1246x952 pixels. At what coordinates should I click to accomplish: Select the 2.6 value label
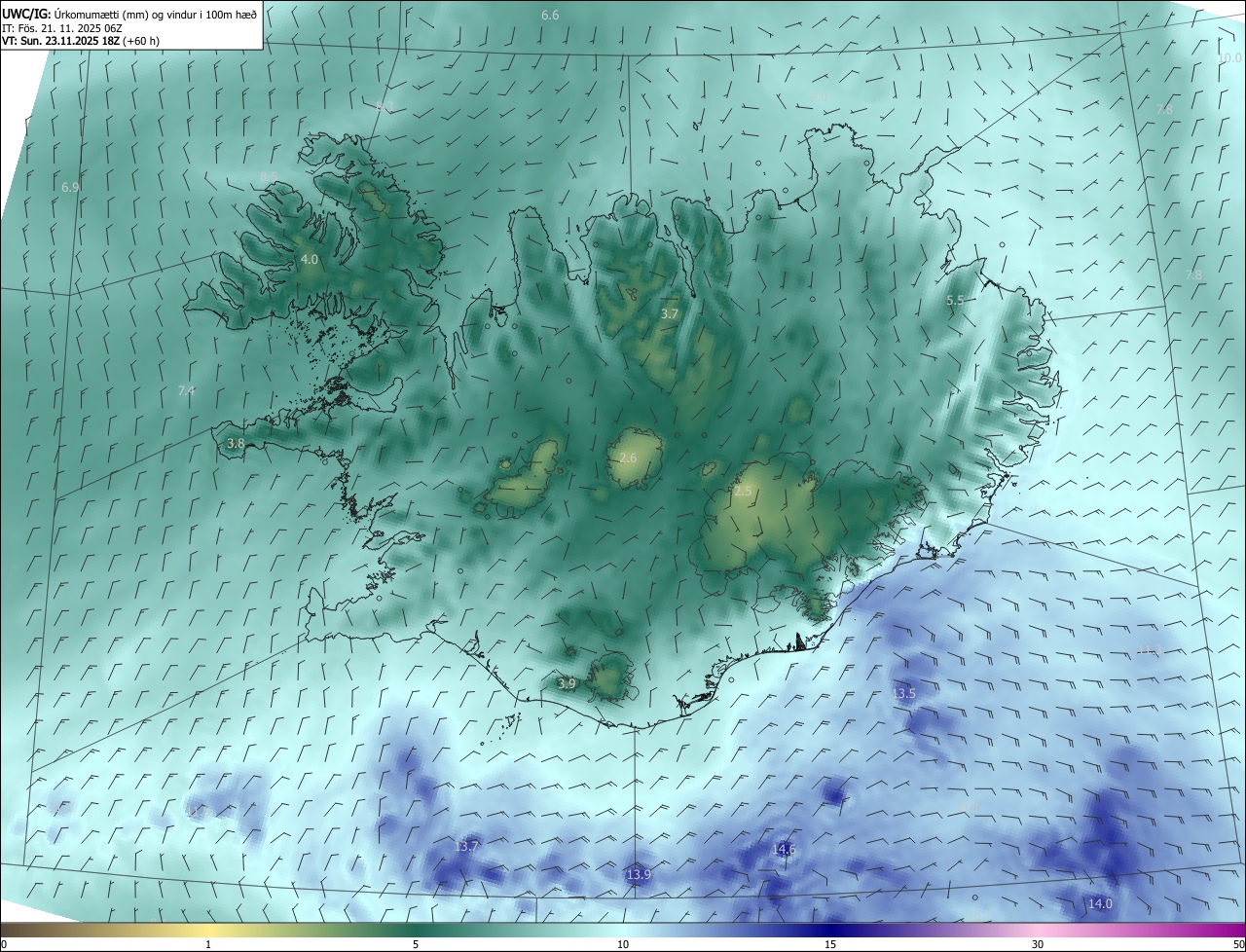(628, 458)
